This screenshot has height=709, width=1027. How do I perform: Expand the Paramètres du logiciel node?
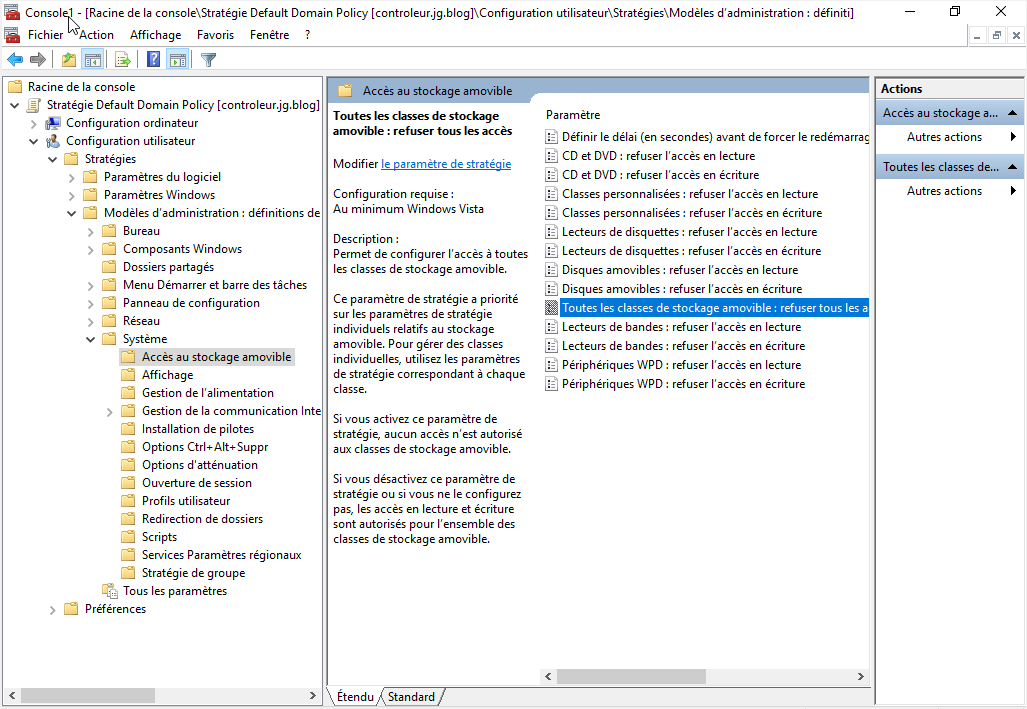point(72,178)
